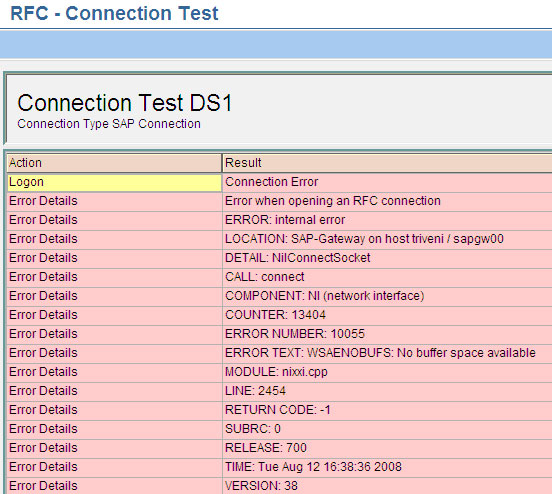Click the SUBRC 0 cell
The image size is (552, 494).
click(x=387, y=430)
